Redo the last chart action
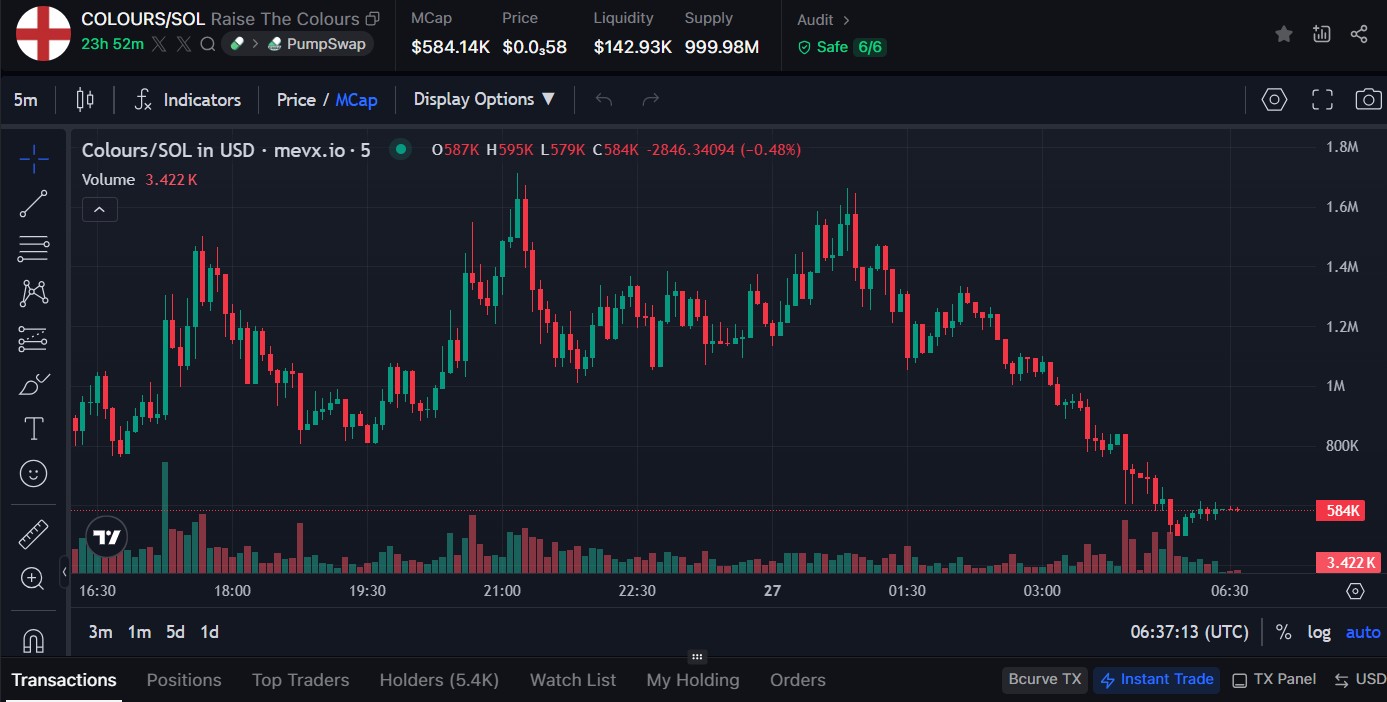This screenshot has height=702, width=1387. tap(651, 99)
